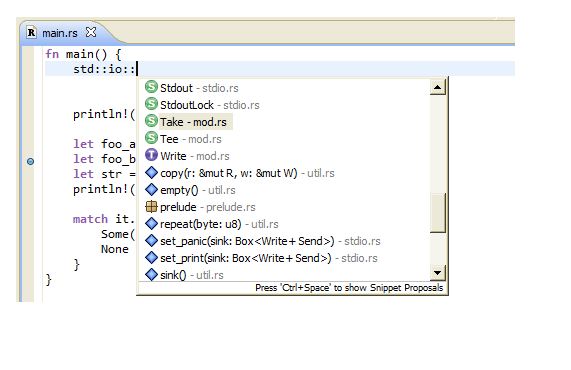Click the function icon beside set_panic
571x370 pixels.
pyautogui.click(x=151, y=240)
